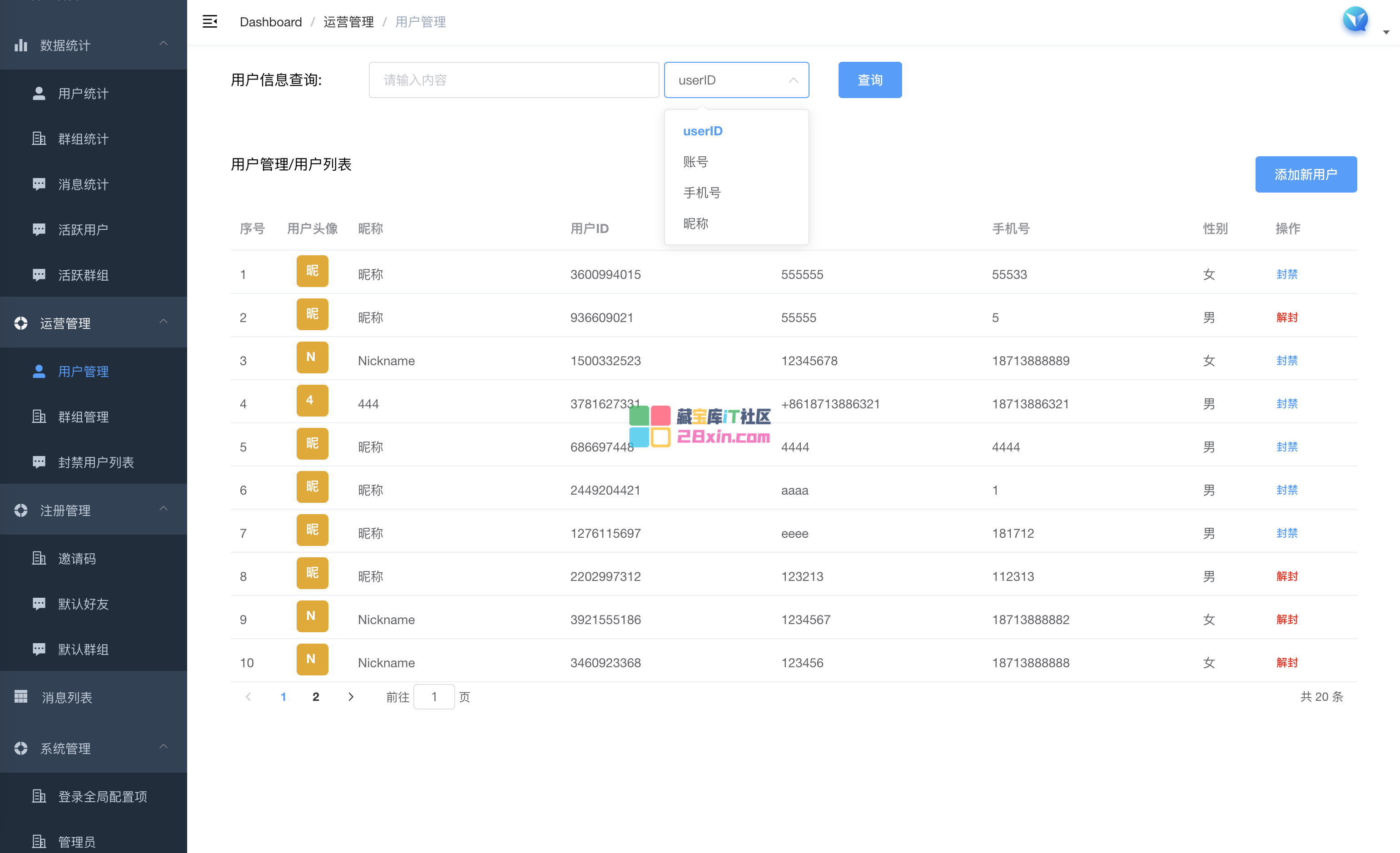Image resolution: width=1400 pixels, height=853 pixels.
Task: Click the 群组统计 sidebar icon
Action: pyautogui.click(x=39, y=139)
